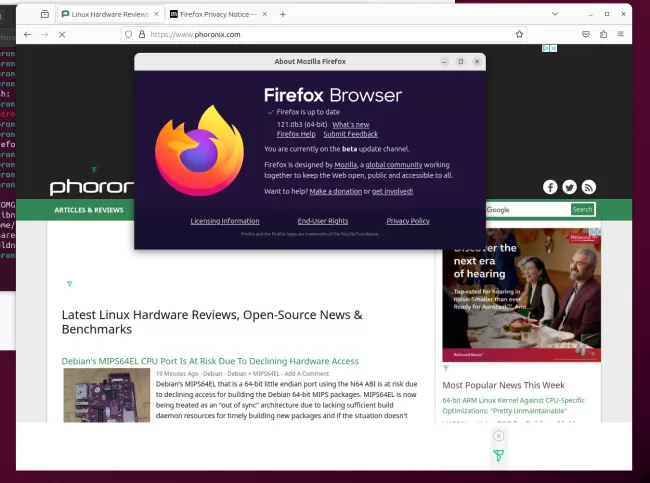
Task: Open the Extensions puzzle icon
Action: 603,34
